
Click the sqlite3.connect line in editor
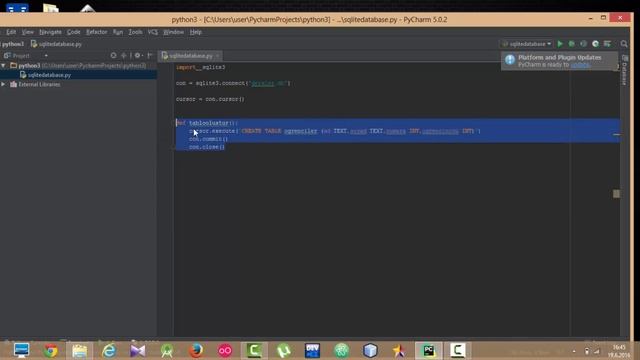click(x=233, y=83)
